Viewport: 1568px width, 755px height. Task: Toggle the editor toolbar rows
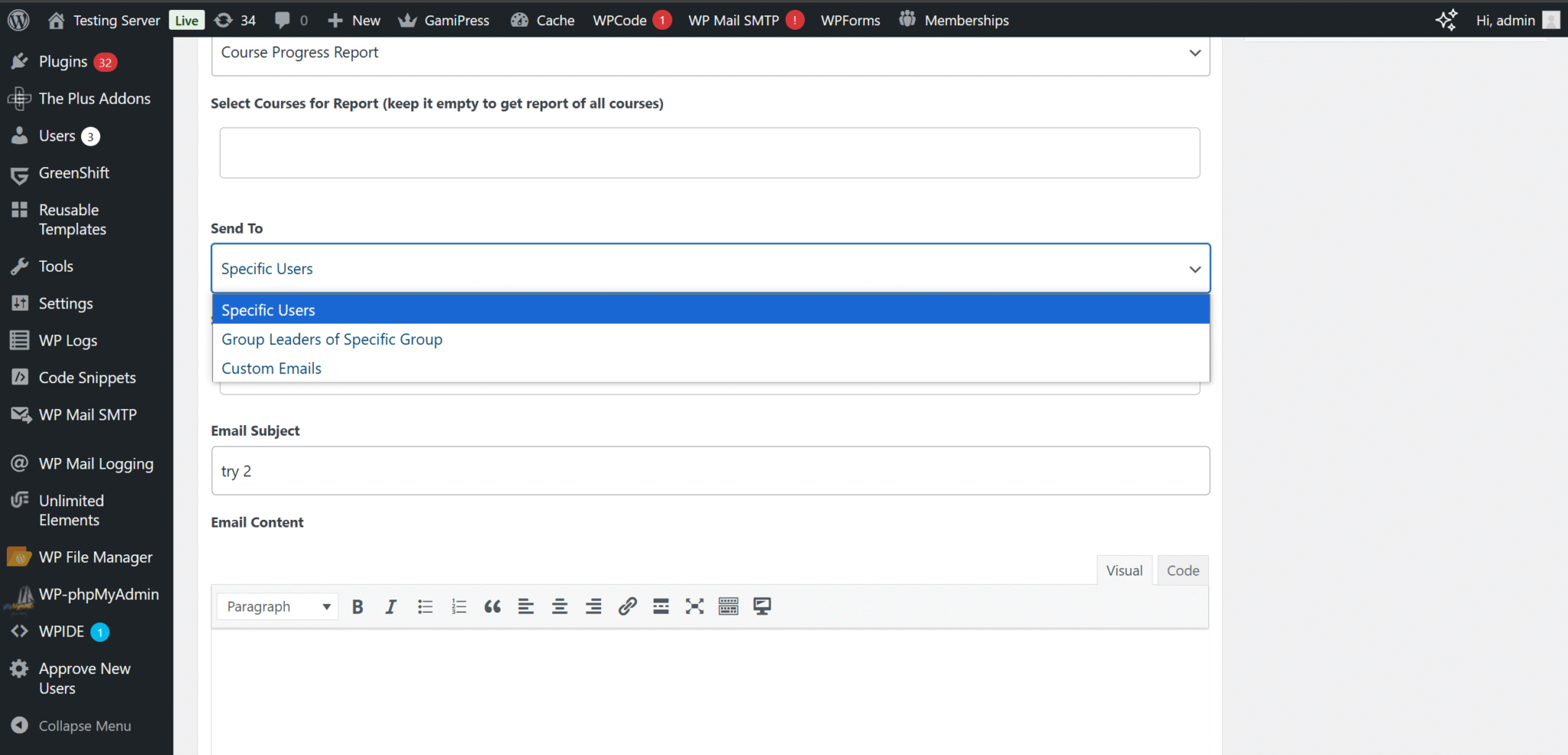[x=728, y=607]
